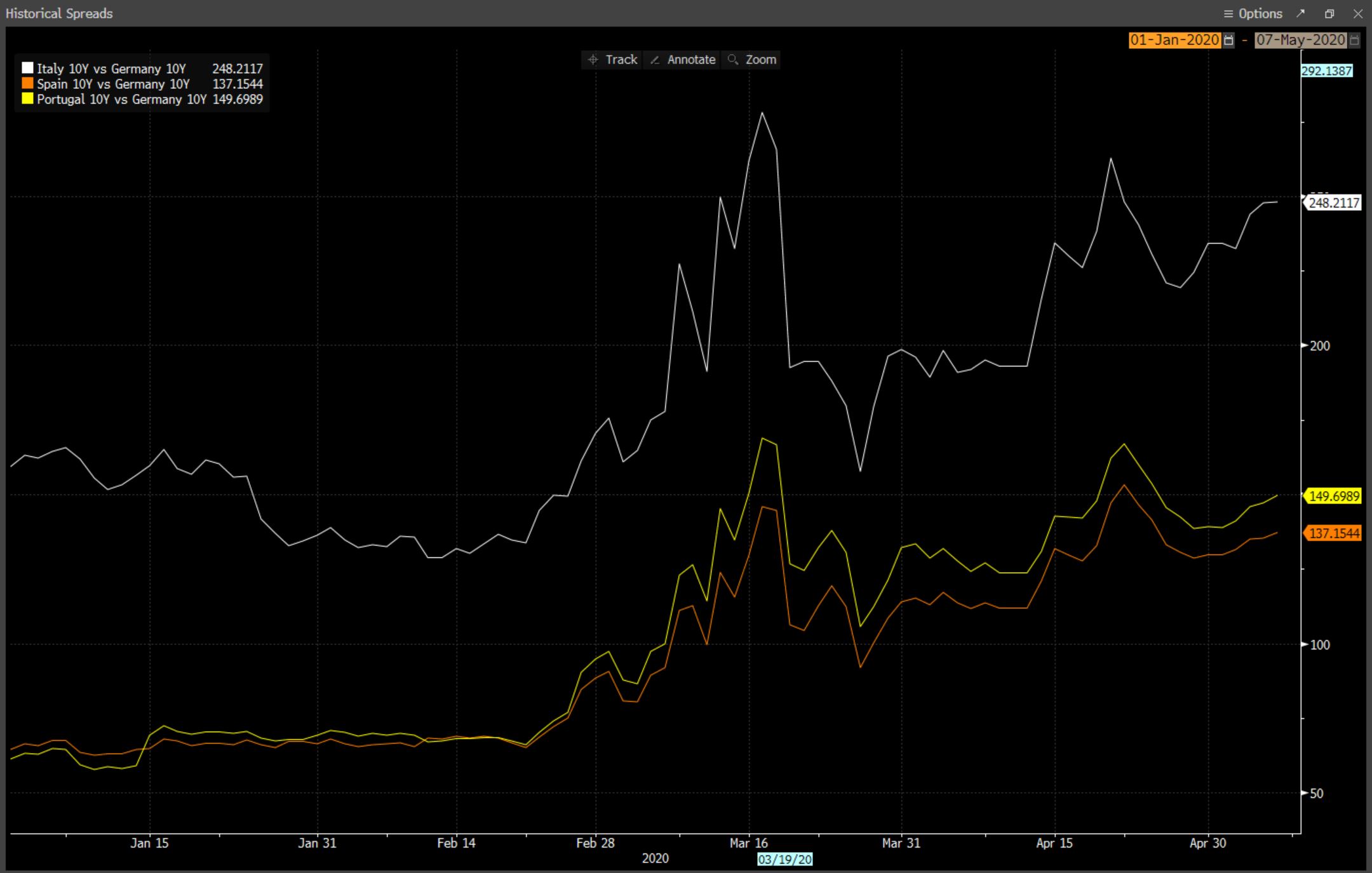
Task: Click the pop-out arrow icon
Action: [x=1301, y=13]
